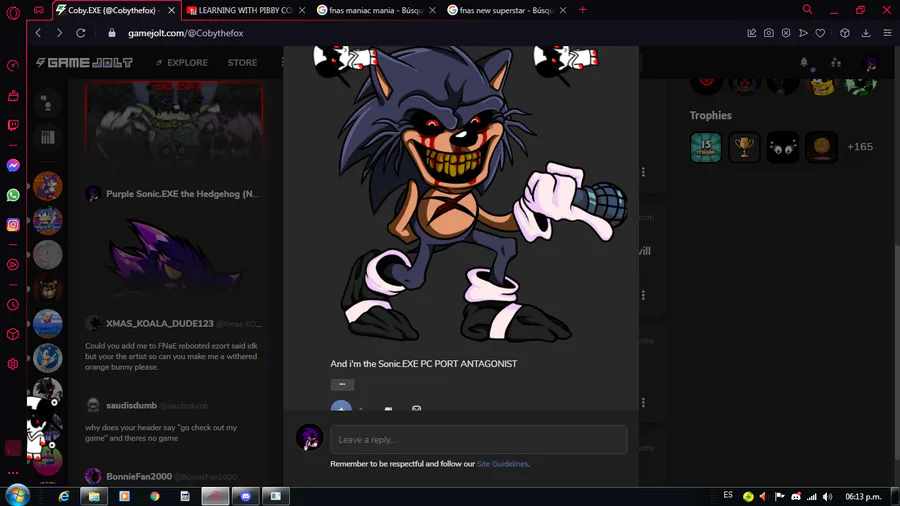The image size is (900, 506).
Task: Open browser settings gear in sidebar
Action: click(x=13, y=364)
